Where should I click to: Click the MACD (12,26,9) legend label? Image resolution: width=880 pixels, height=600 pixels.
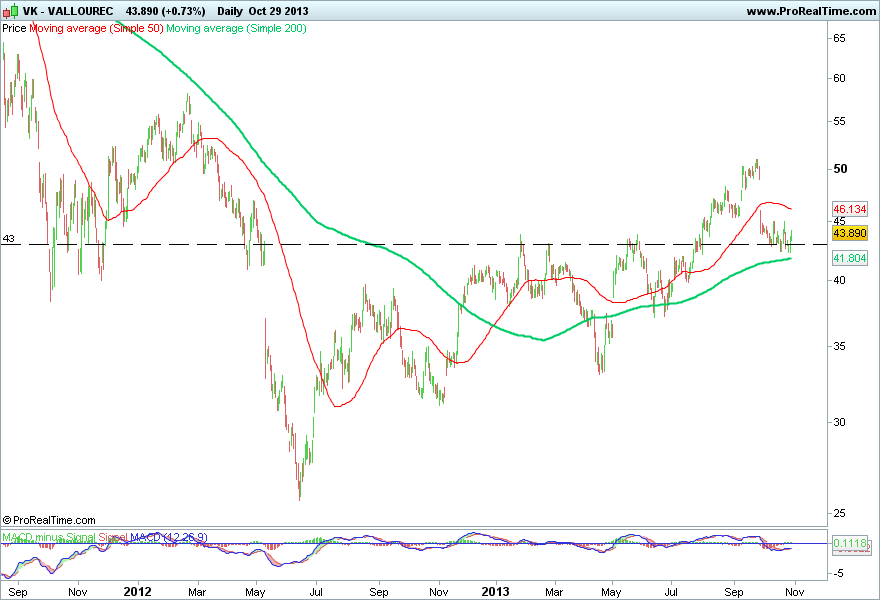click(x=168, y=537)
